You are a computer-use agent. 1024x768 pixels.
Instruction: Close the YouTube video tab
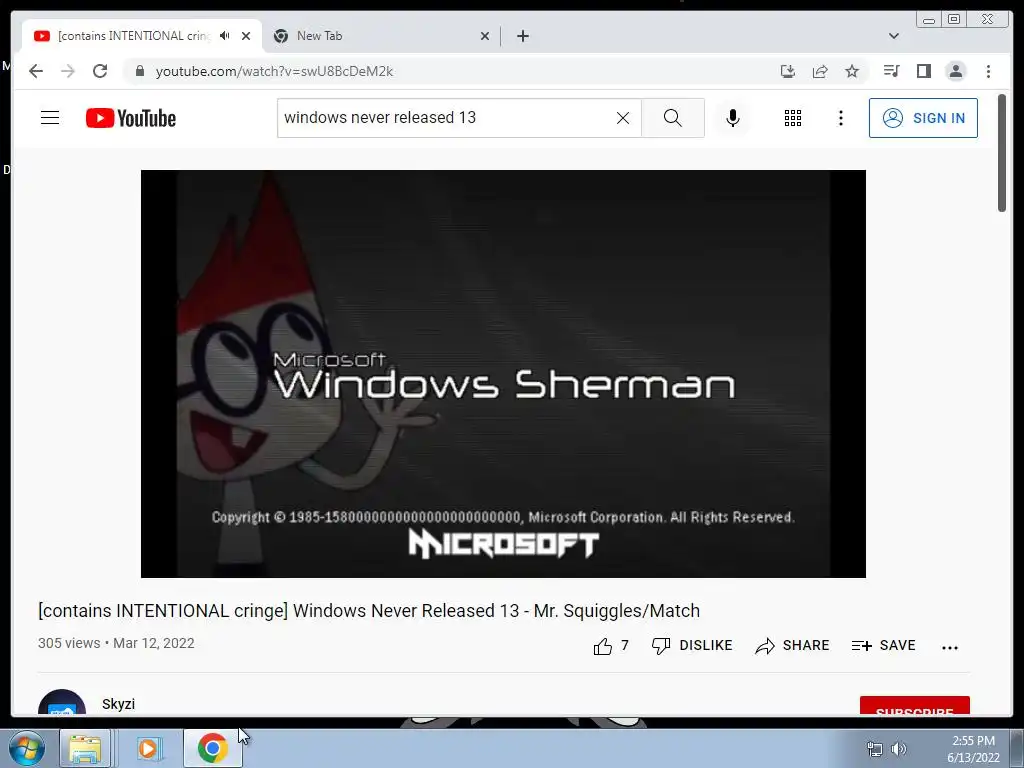(x=246, y=36)
